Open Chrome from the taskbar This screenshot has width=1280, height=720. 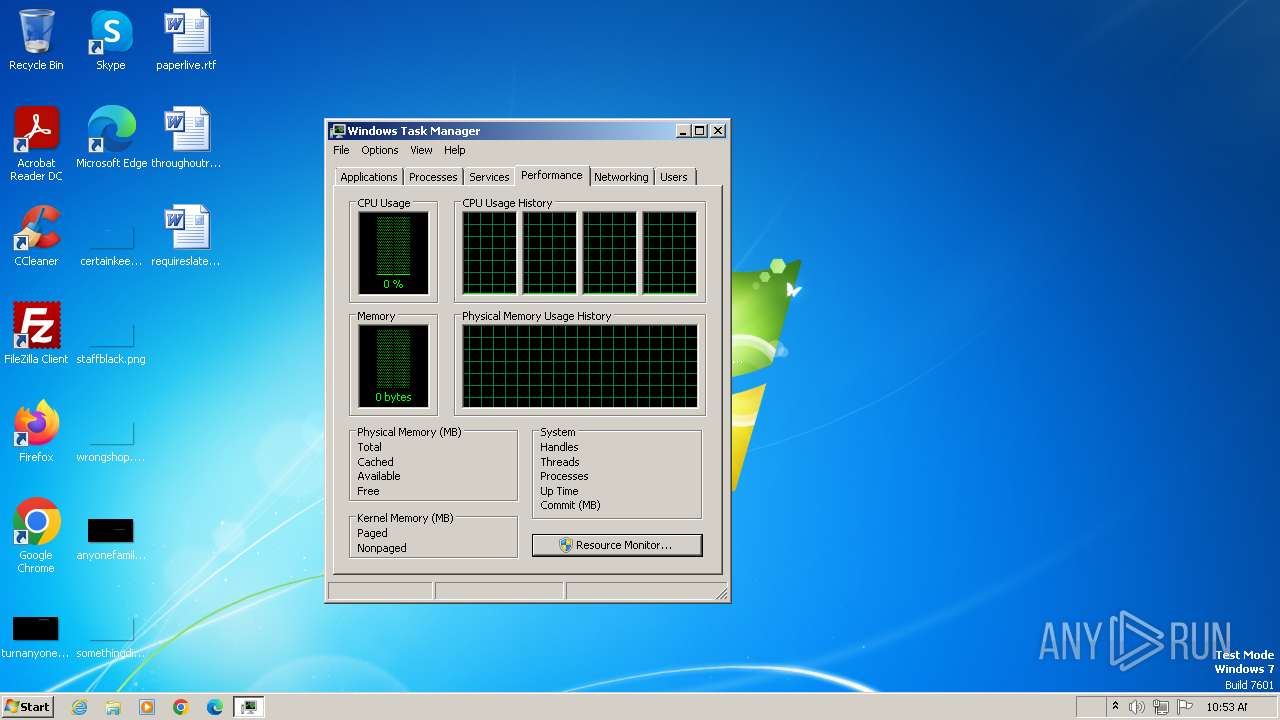[181, 707]
